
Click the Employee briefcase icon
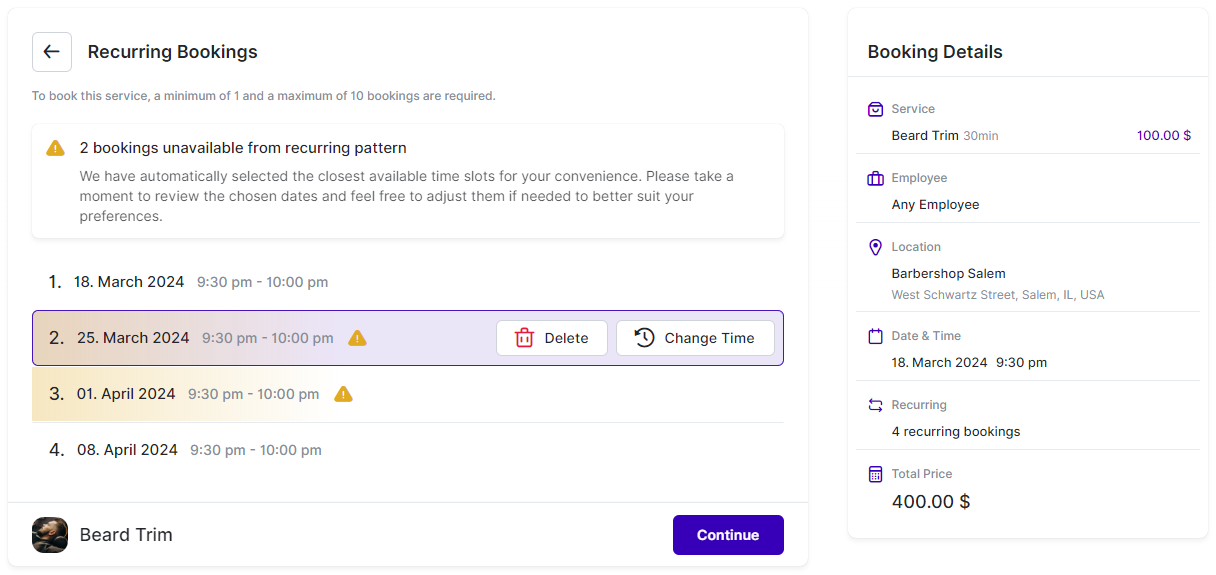pyautogui.click(x=875, y=178)
